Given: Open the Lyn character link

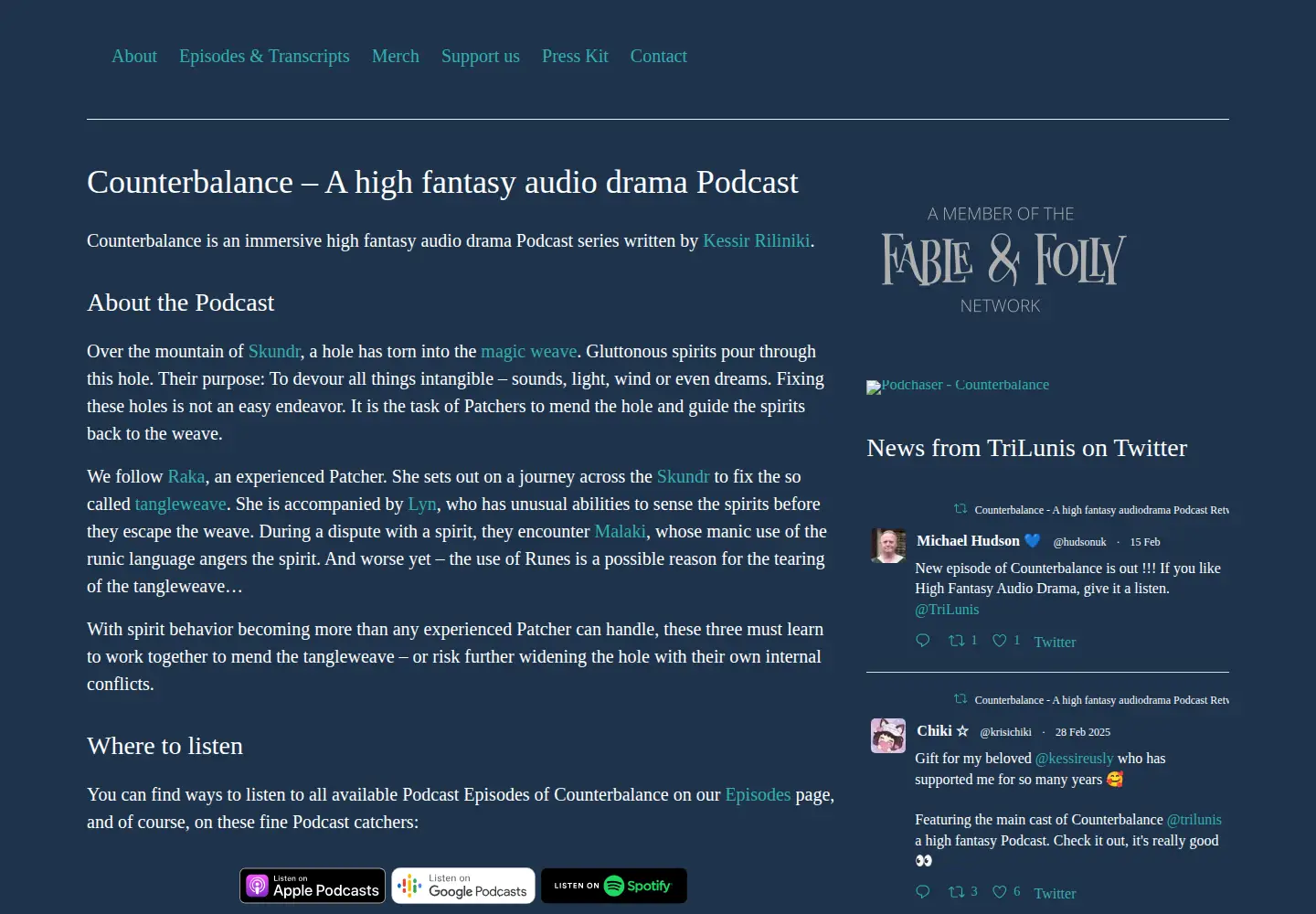Looking at the screenshot, I should 422,504.
